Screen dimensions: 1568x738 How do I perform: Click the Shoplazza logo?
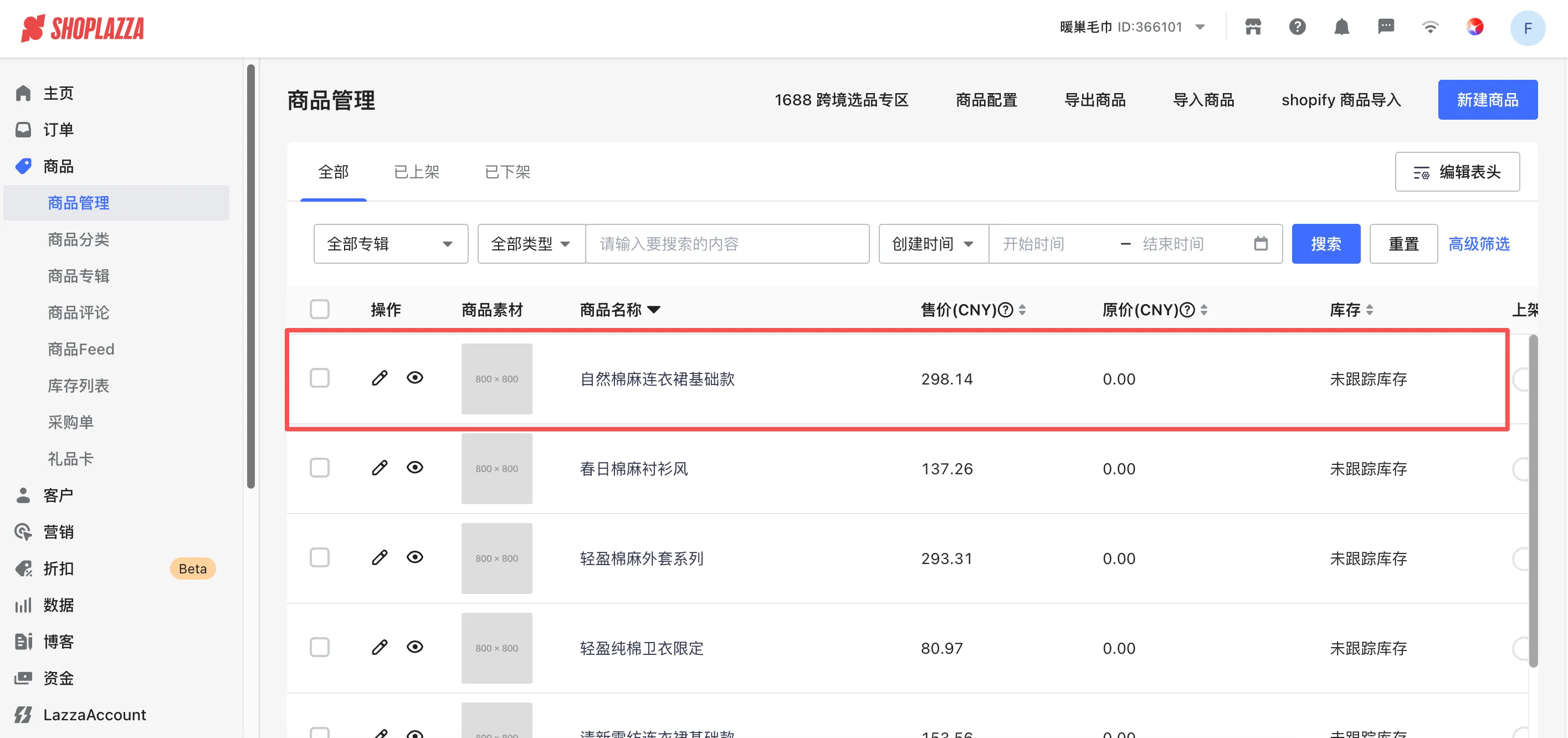tap(83, 28)
